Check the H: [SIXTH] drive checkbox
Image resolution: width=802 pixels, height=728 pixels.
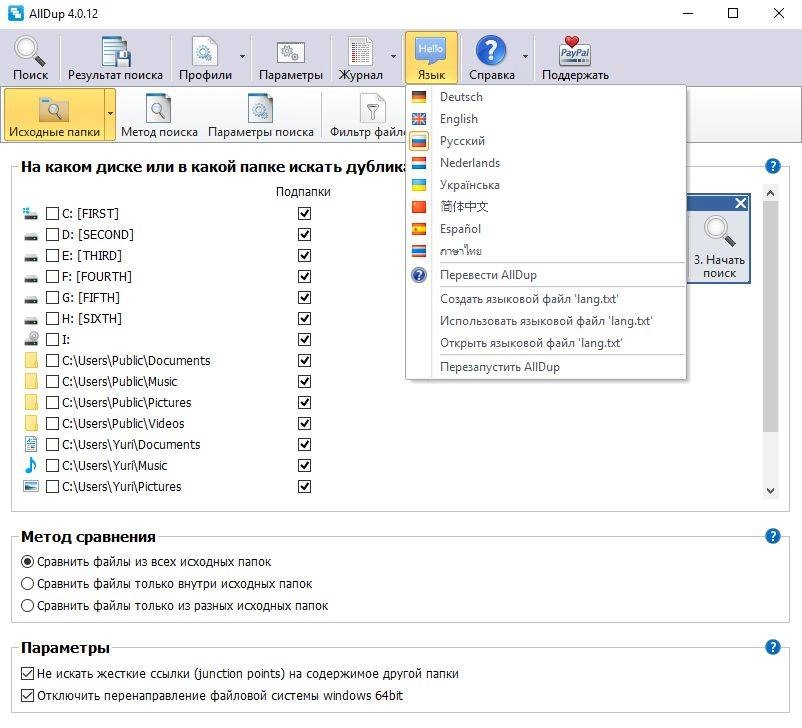(52, 318)
